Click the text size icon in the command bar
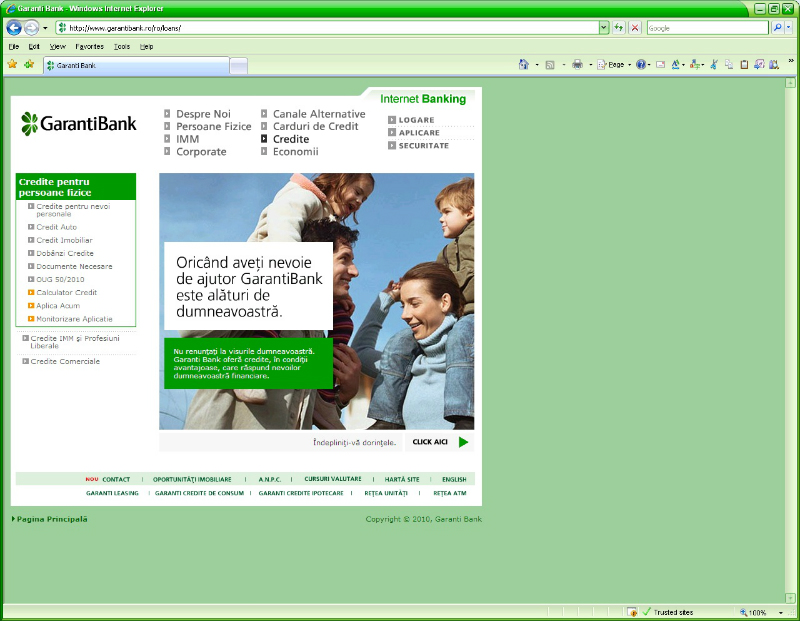The width and height of the screenshot is (800, 621). click(676, 65)
